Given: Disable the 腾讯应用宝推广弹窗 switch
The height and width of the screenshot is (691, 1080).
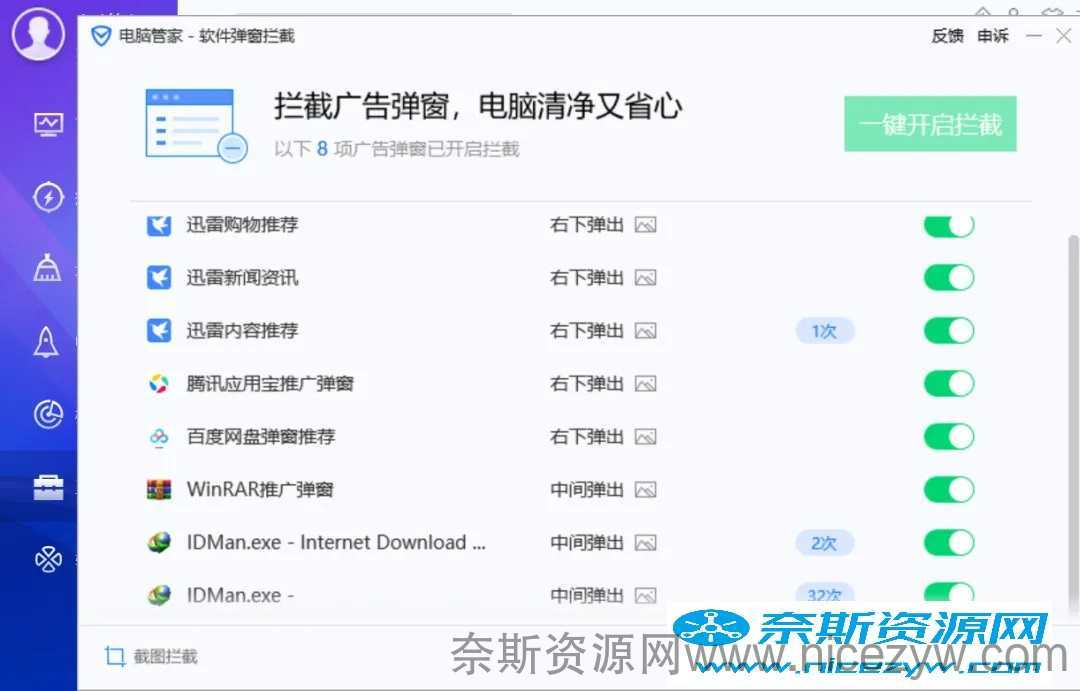Looking at the screenshot, I should pyautogui.click(x=949, y=384).
